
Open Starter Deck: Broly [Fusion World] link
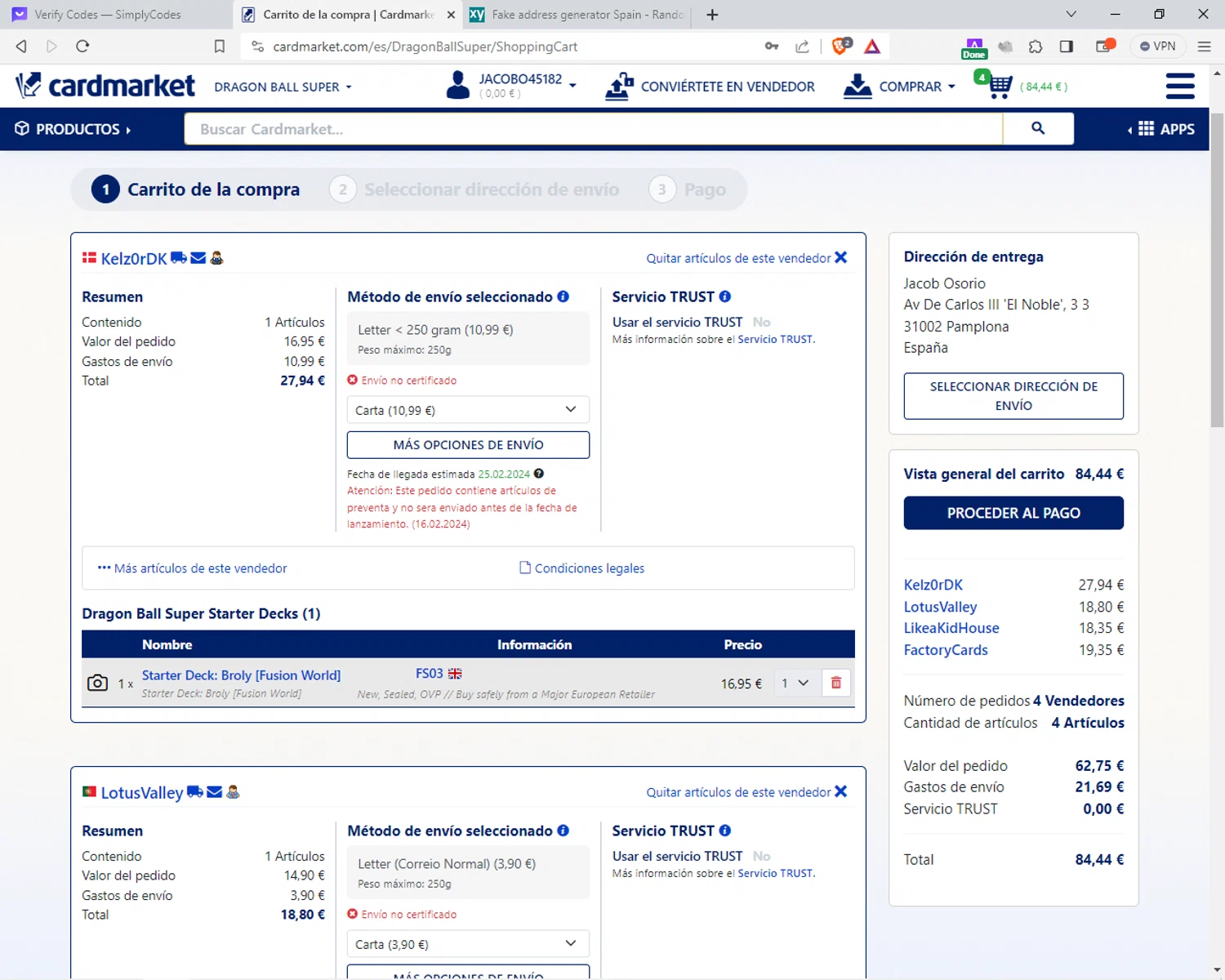(x=241, y=675)
